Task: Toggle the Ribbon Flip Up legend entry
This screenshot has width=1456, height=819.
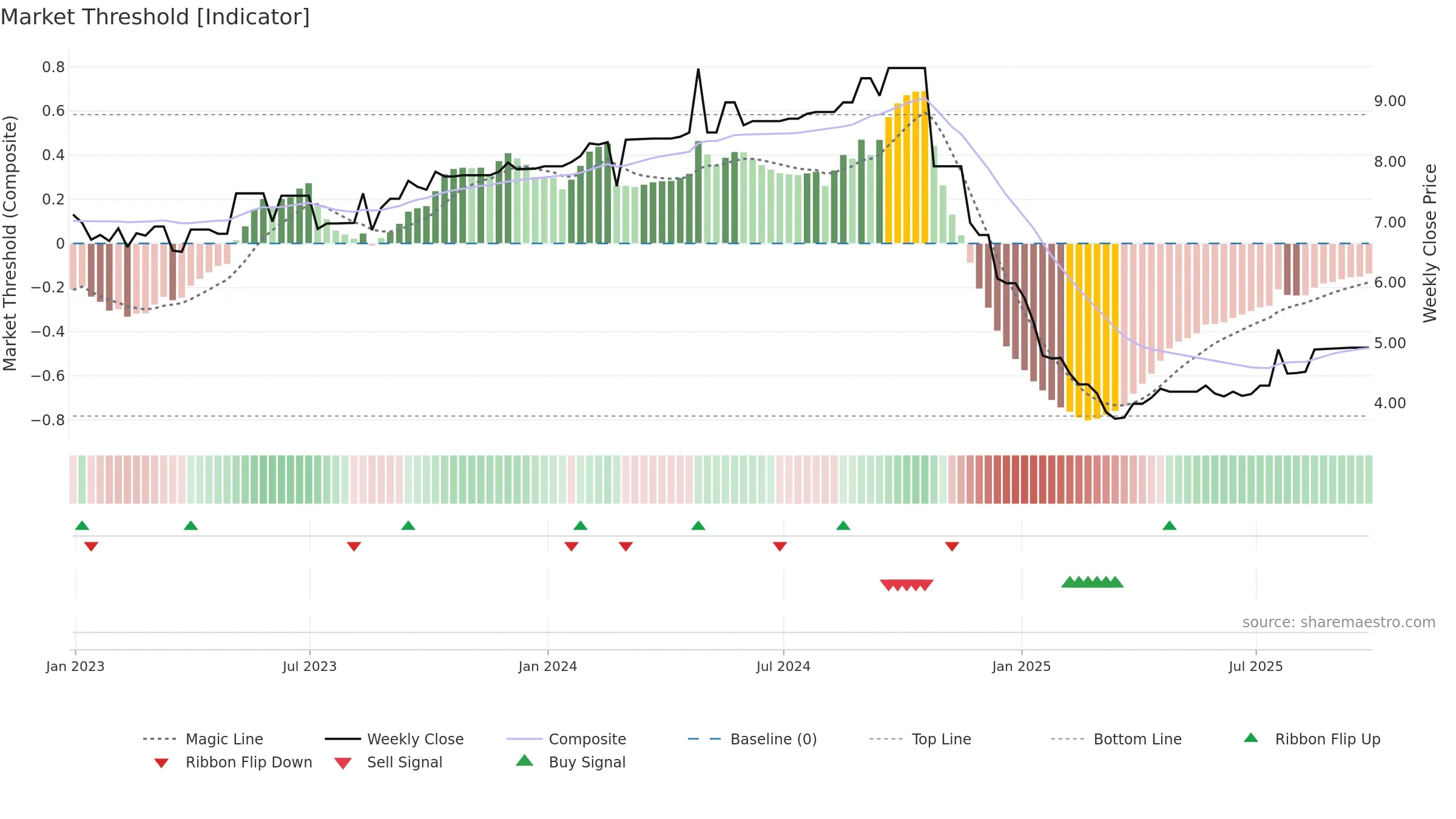Action: (x=1312, y=739)
